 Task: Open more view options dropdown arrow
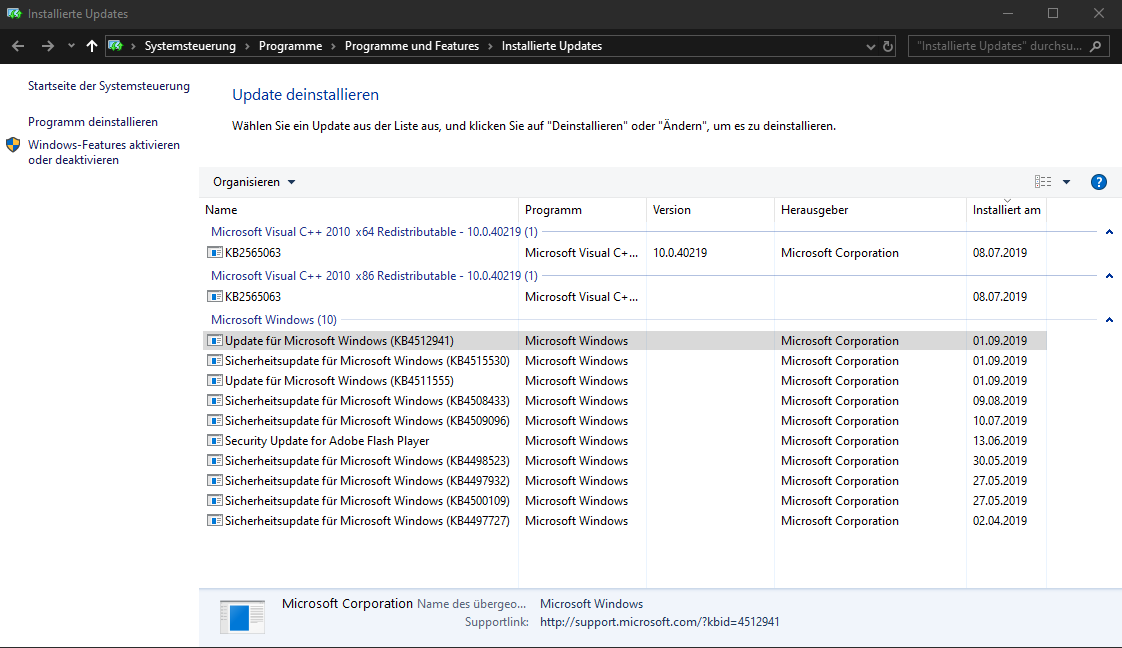(1066, 182)
